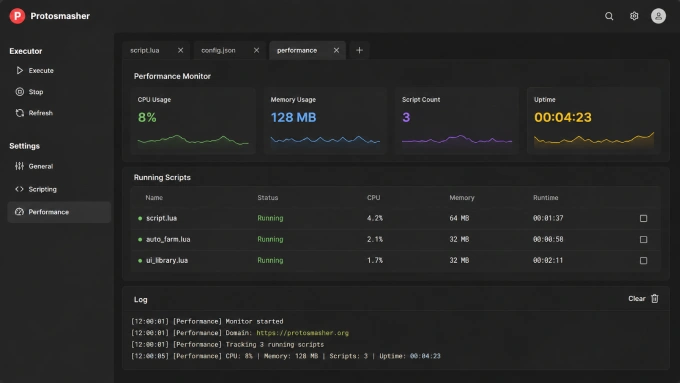Open search with the magnifier icon
Viewport: 680px width, 383px height.
(609, 16)
